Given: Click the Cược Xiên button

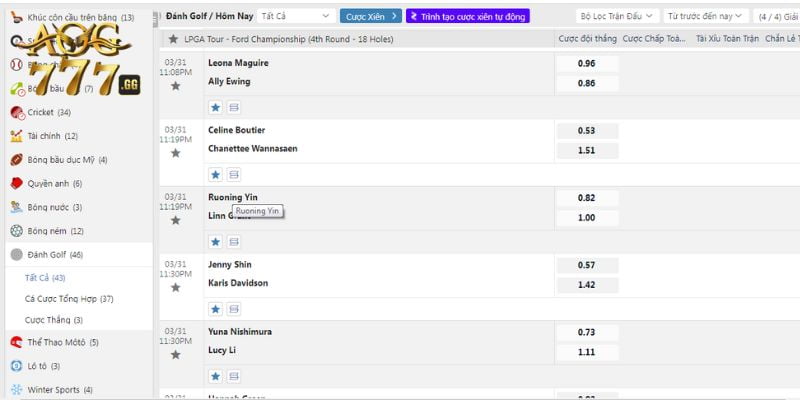Looking at the screenshot, I should [x=371, y=16].
